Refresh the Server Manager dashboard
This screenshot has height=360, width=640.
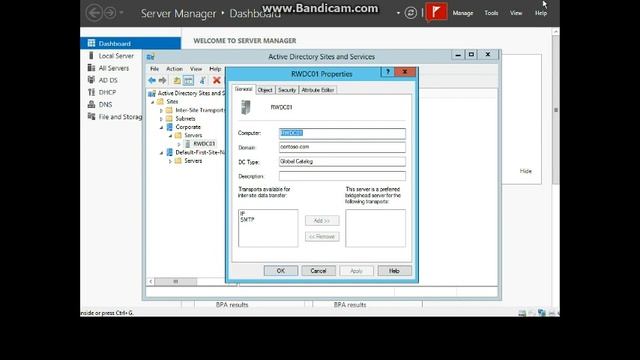[x=411, y=13]
